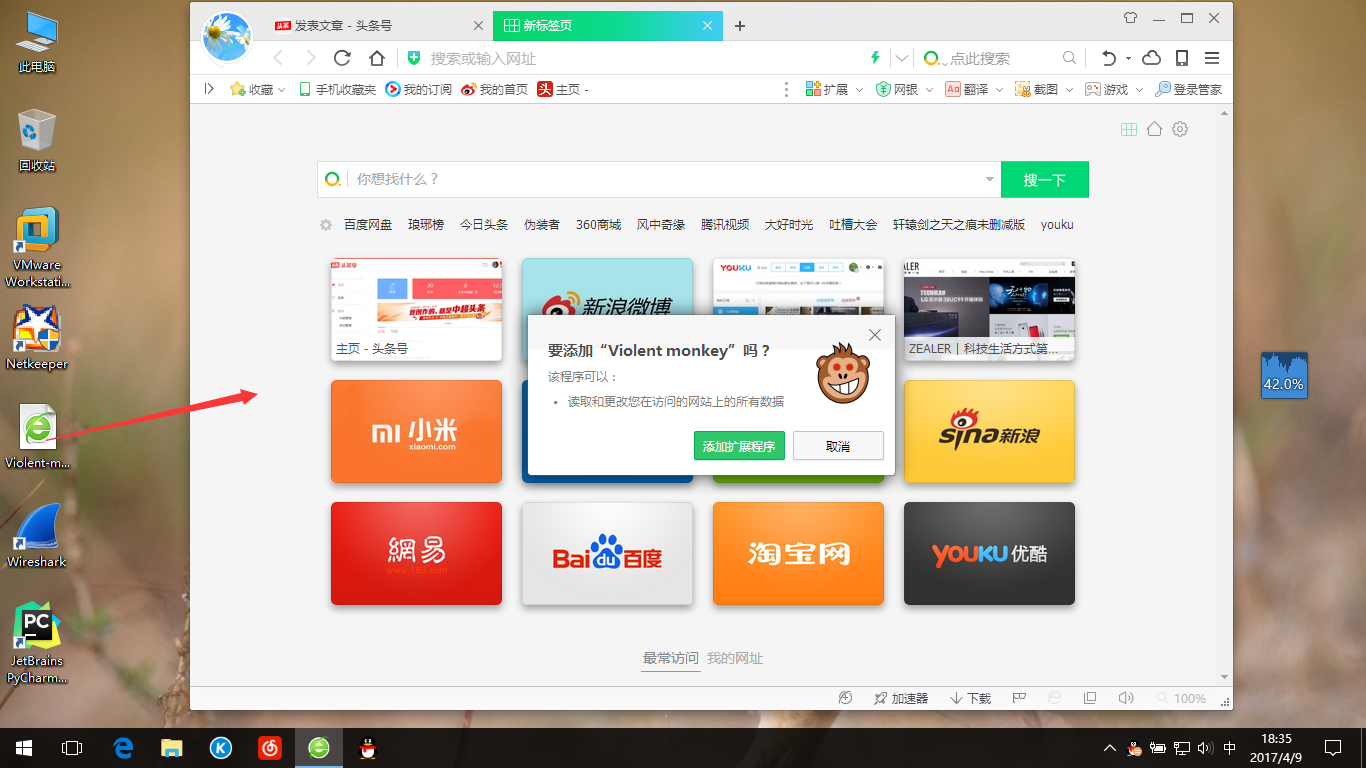The width and height of the screenshot is (1366, 768).
Task: Open the address bar history dropdown arrow
Action: click(x=902, y=58)
